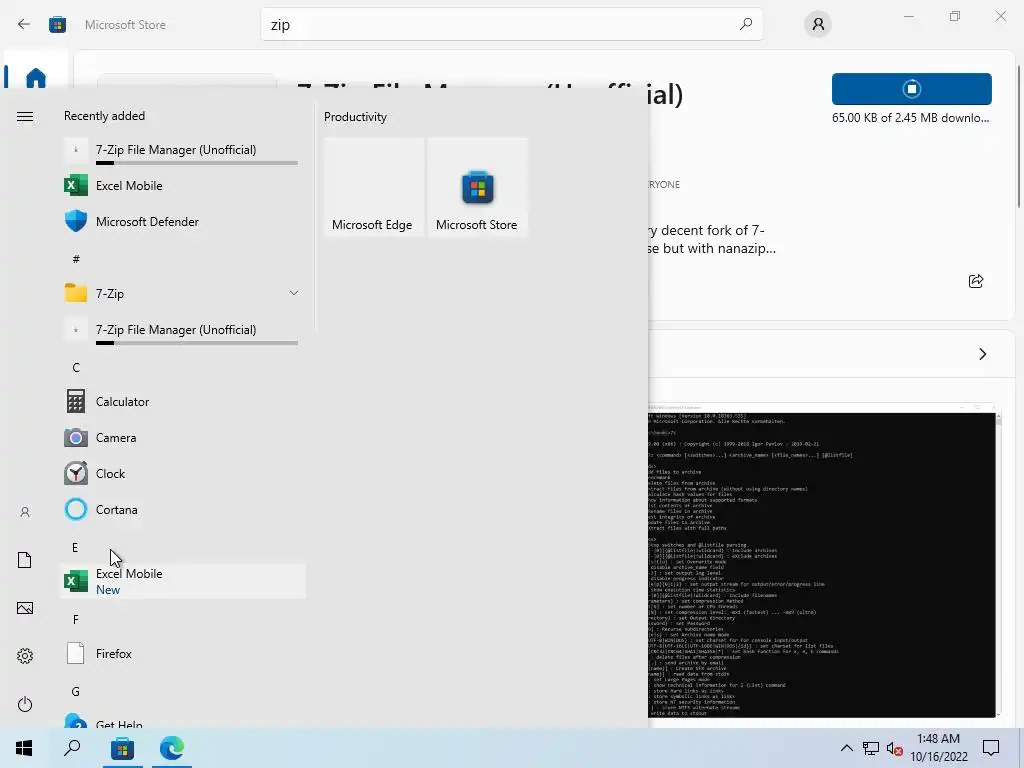Open Settings gear in the Start sidebar
The width and height of the screenshot is (1024, 768).
(25, 656)
